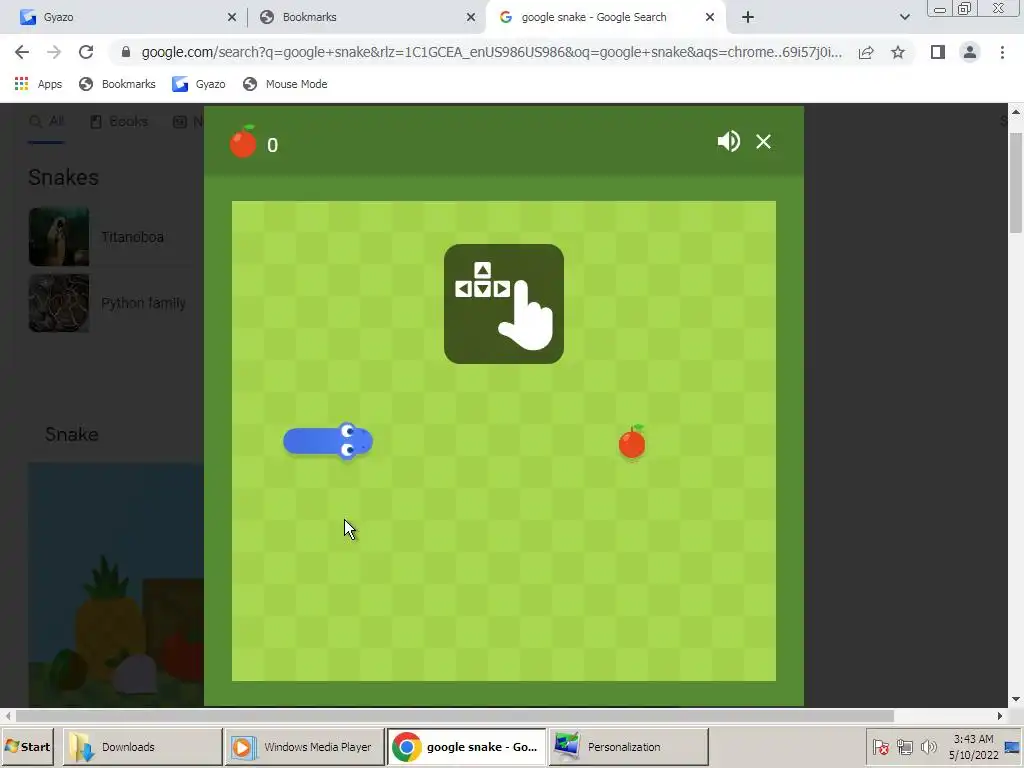Image resolution: width=1024 pixels, height=768 pixels.
Task: Select the google snake search tab
Action: coord(605,17)
